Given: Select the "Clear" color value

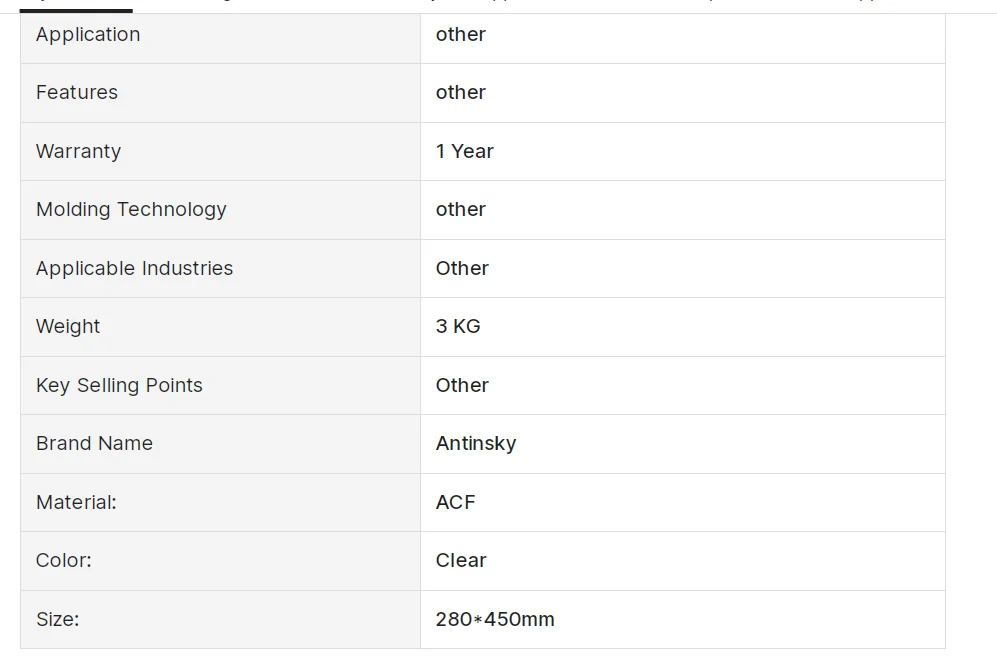Looking at the screenshot, I should tap(461, 560).
